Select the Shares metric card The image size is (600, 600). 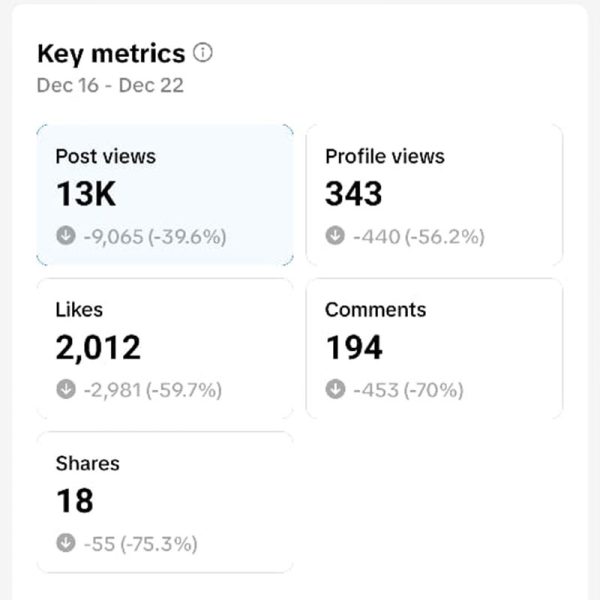click(165, 502)
